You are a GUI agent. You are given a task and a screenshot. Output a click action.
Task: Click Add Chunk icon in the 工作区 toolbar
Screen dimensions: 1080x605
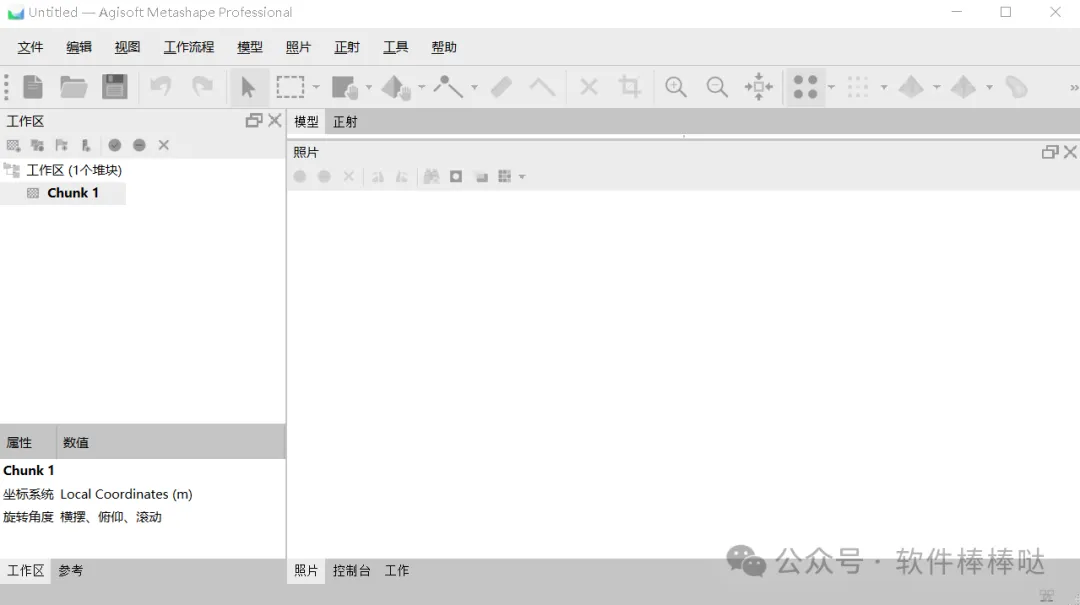[x=13, y=145]
